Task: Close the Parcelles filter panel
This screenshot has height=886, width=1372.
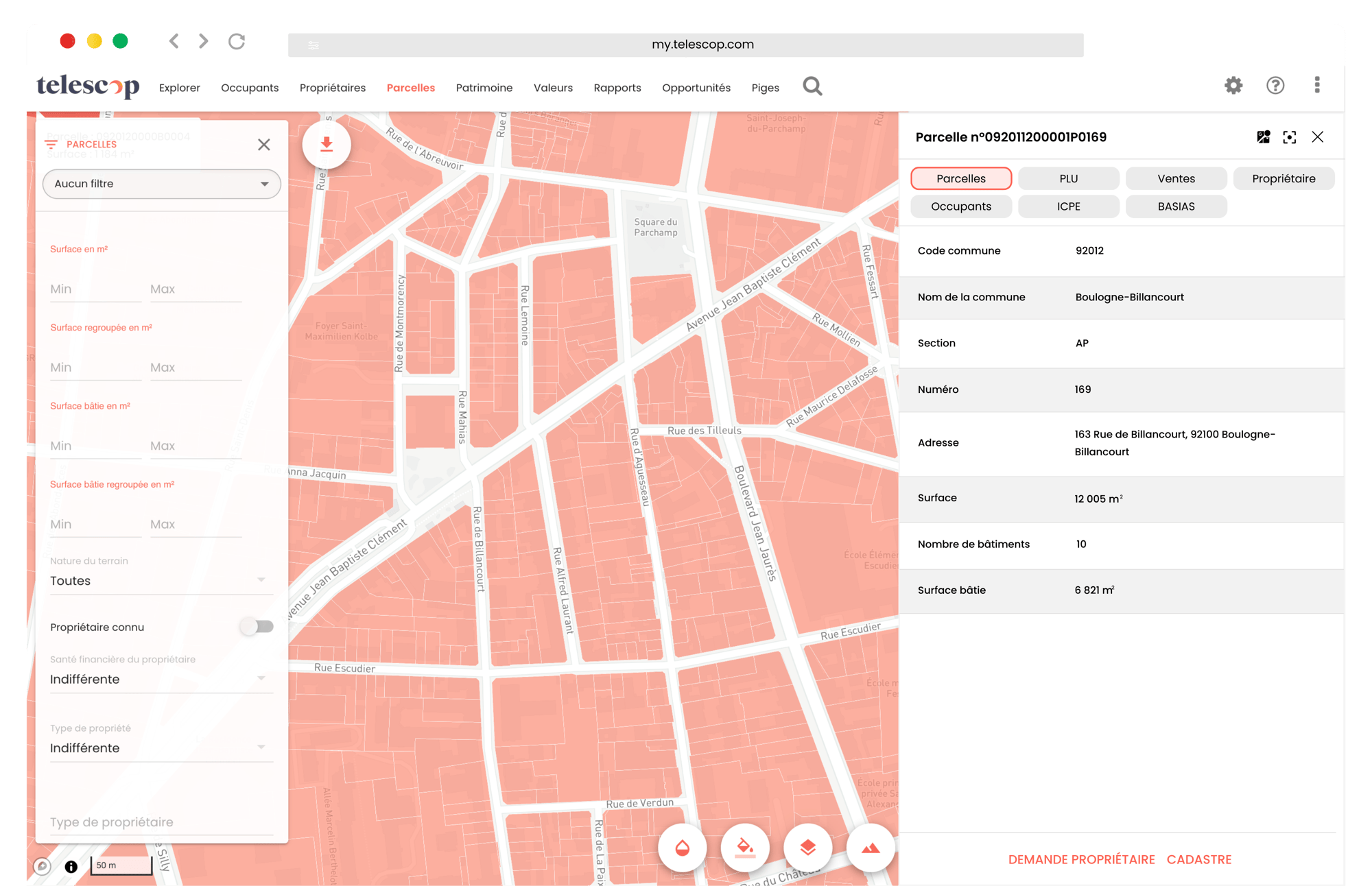Action: [x=264, y=145]
